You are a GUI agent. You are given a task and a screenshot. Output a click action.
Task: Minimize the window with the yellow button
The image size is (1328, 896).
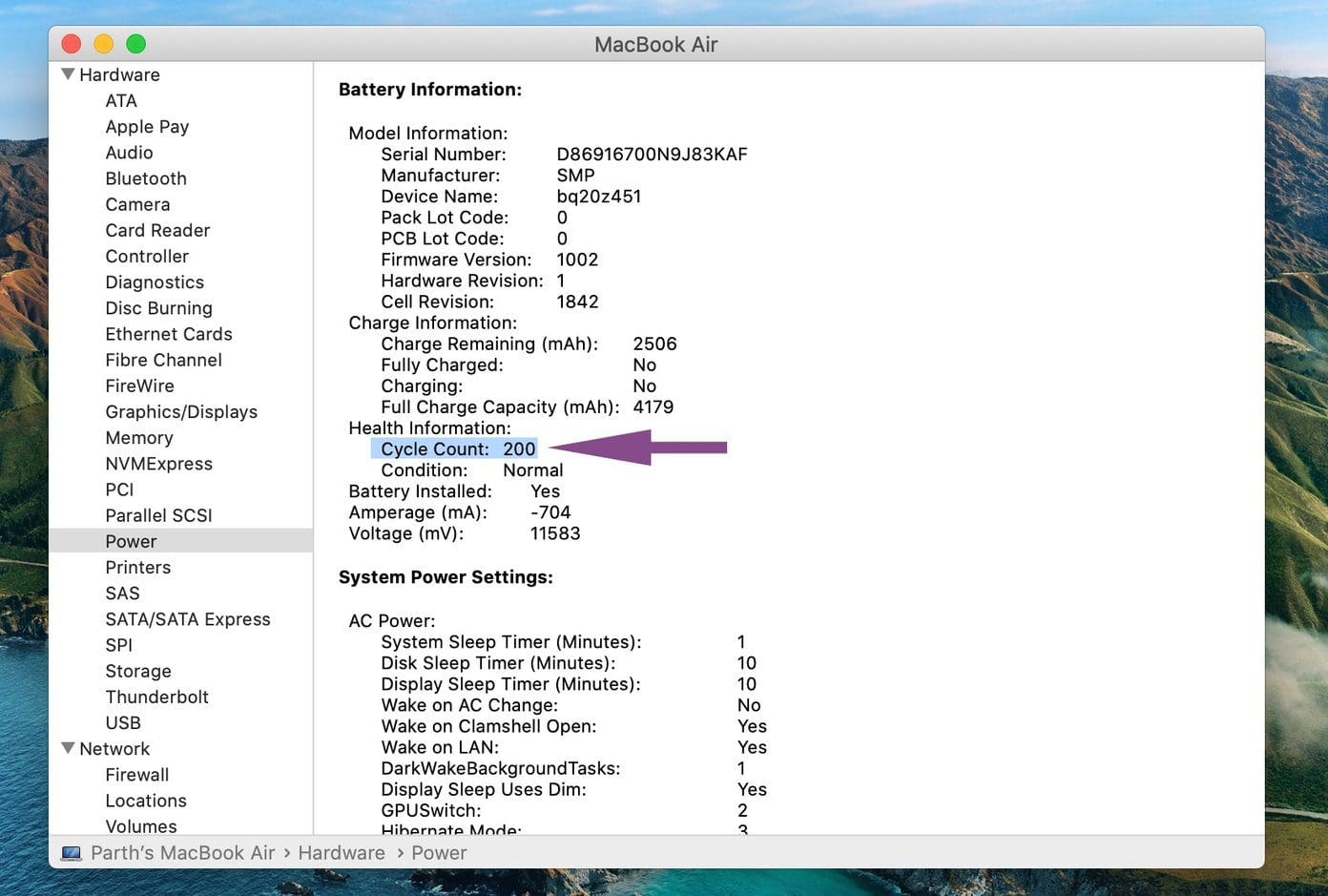click(x=104, y=44)
